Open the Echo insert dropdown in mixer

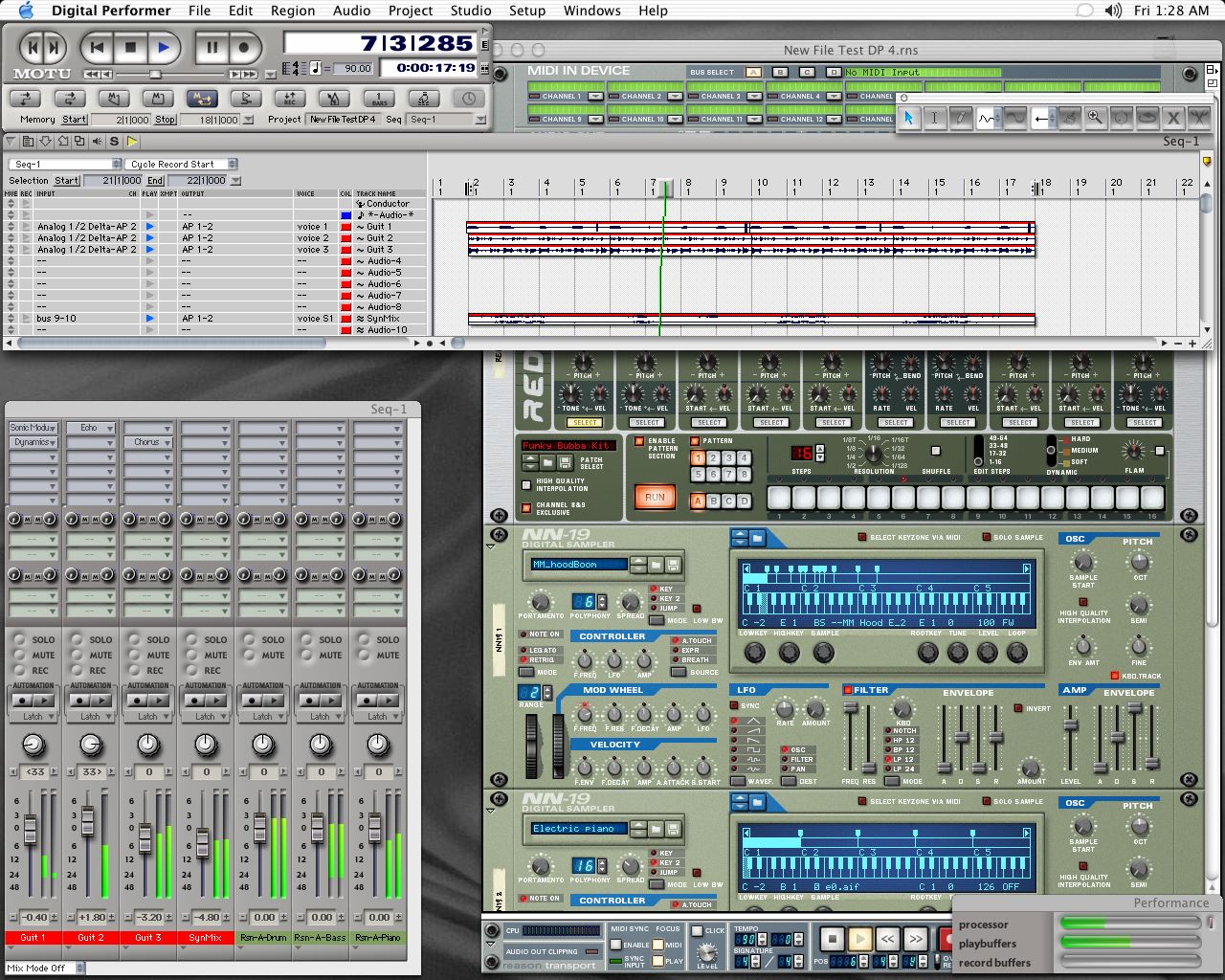[91, 428]
